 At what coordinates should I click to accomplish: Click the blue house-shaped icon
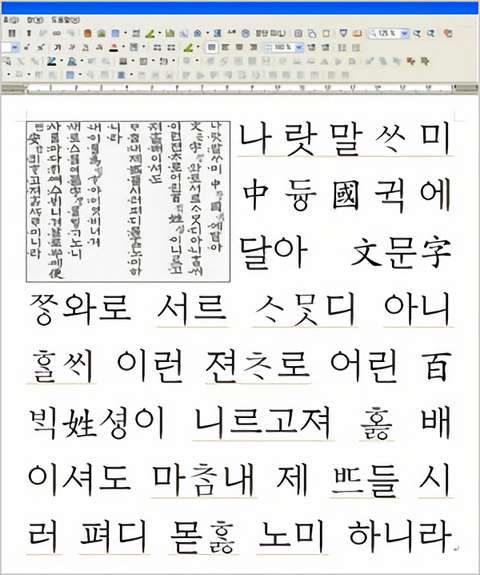[x=198, y=33]
